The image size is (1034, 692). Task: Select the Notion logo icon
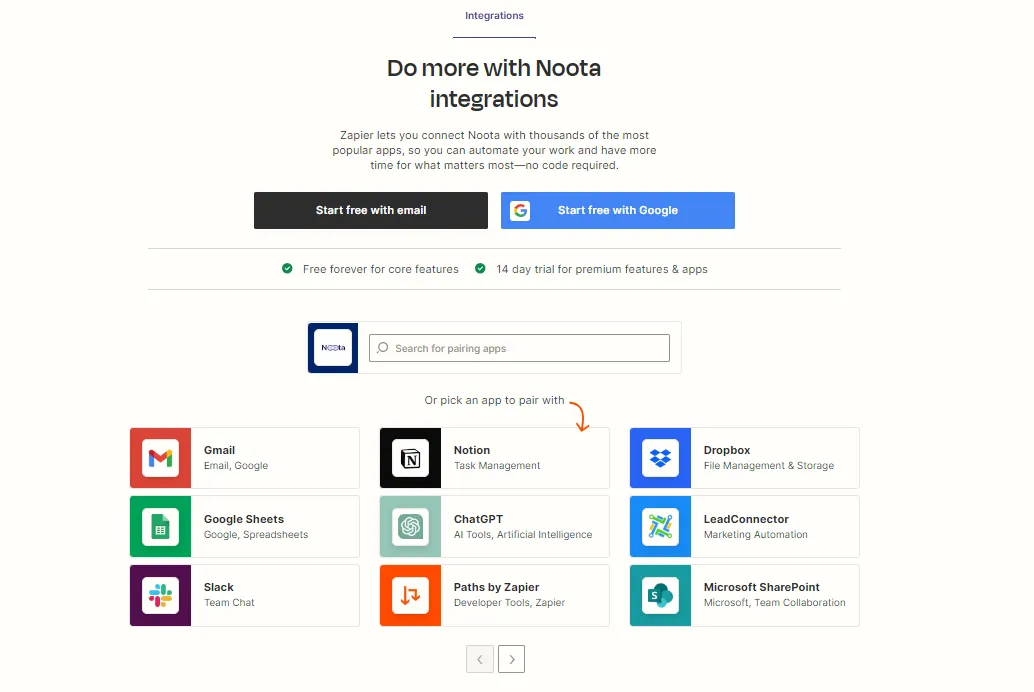tap(410, 458)
